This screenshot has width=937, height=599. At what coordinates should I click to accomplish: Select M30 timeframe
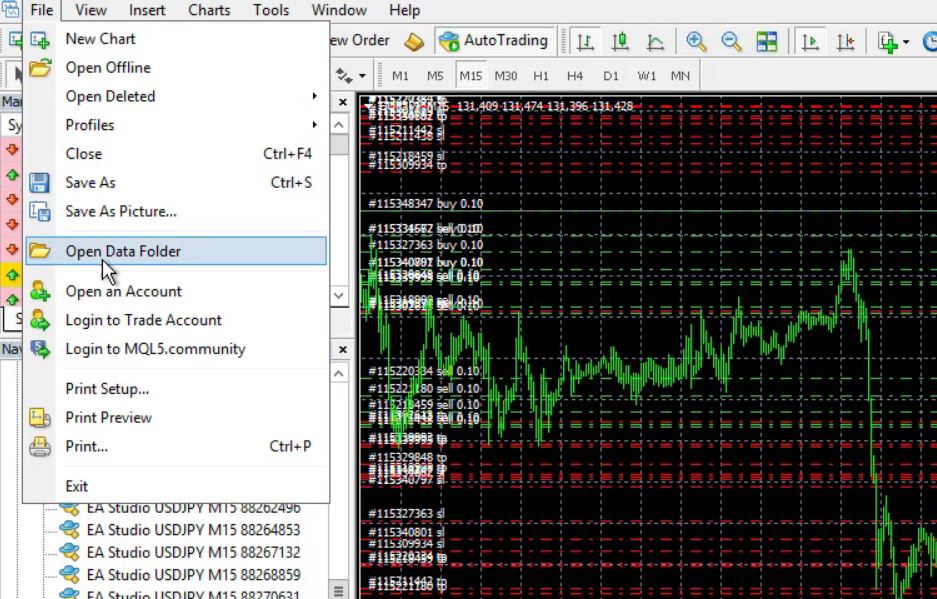coord(506,76)
